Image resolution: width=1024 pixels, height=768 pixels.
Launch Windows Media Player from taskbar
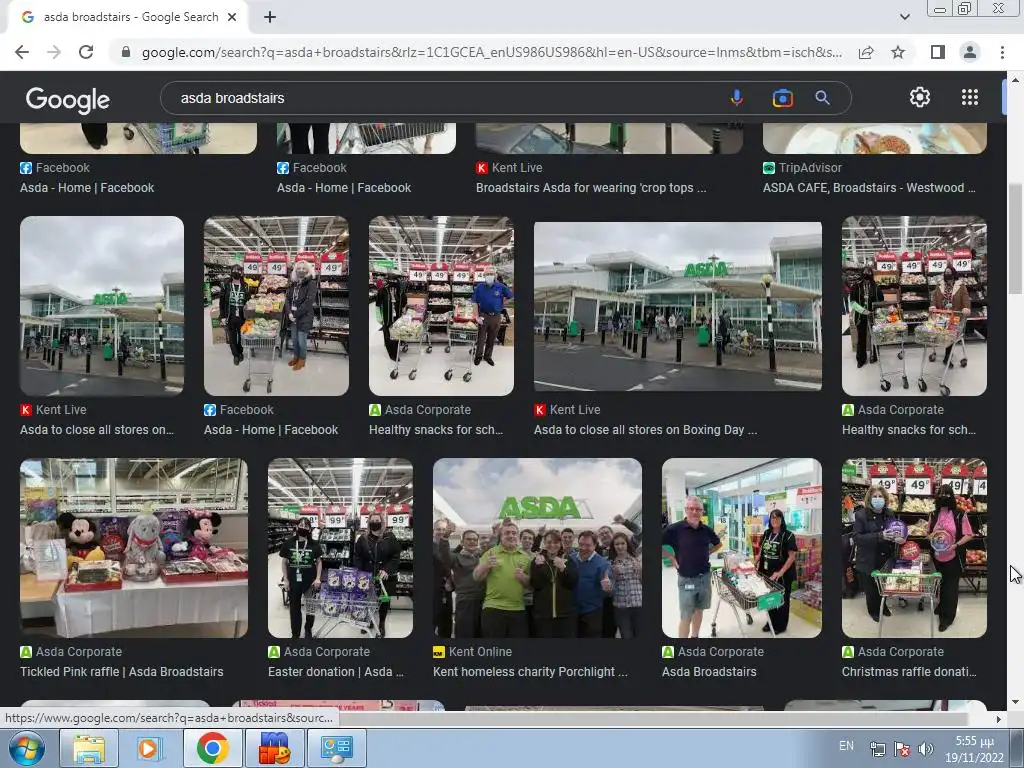[148, 748]
